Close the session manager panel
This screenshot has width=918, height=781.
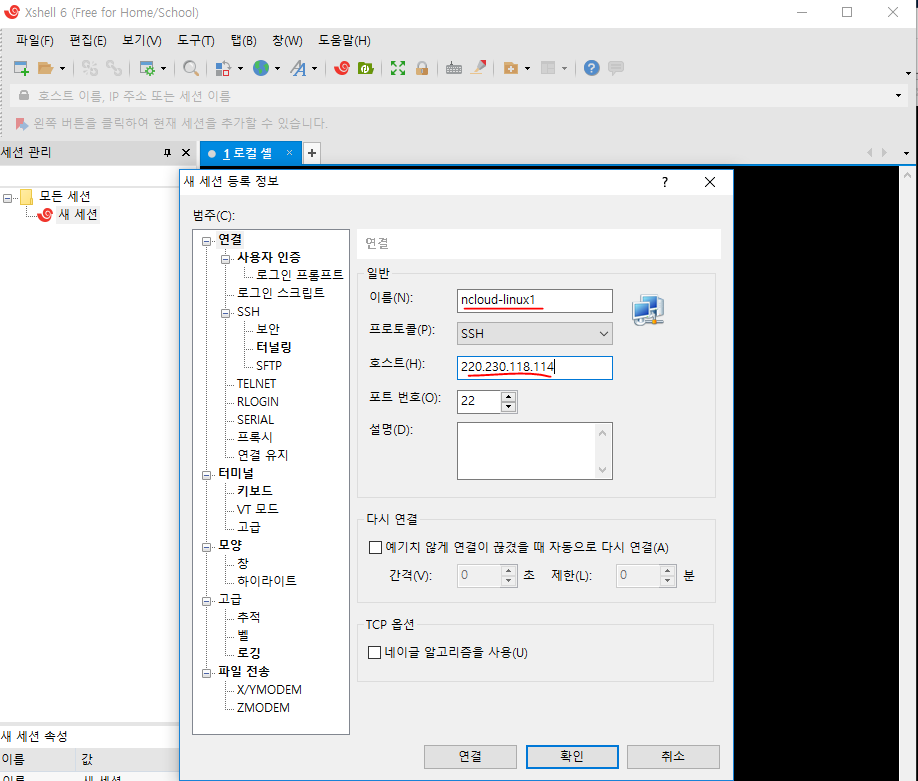[x=186, y=153]
